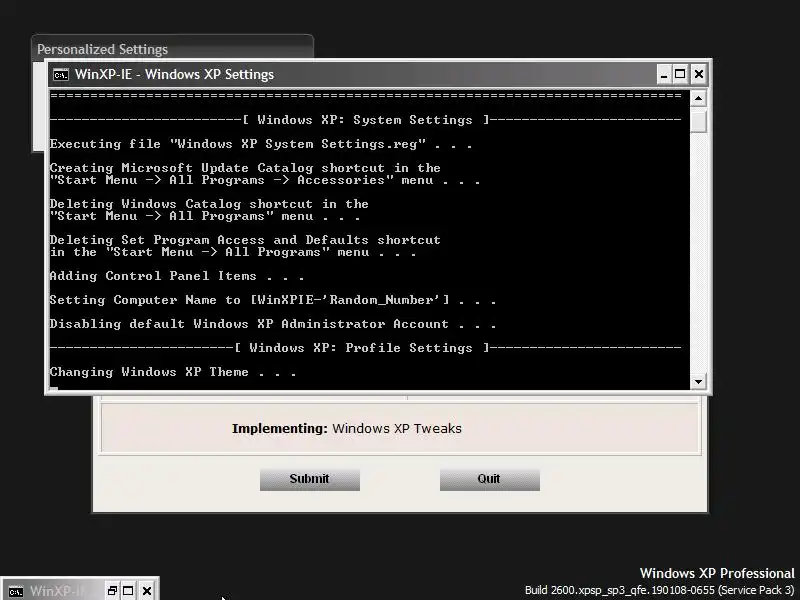Screen dimensions: 800x600
Task: Click the "Changing Windows XP Theme" console line
Action: (172, 372)
